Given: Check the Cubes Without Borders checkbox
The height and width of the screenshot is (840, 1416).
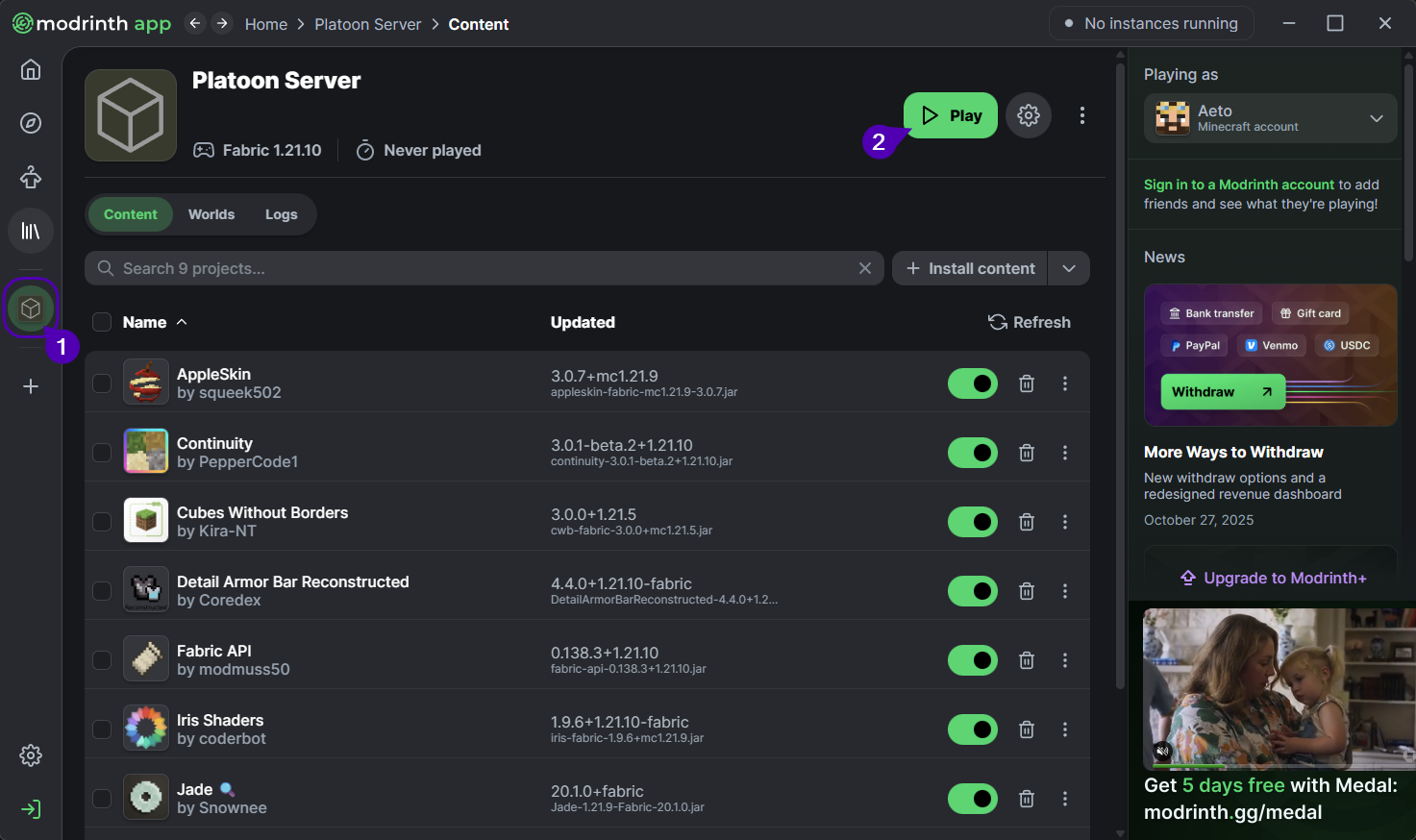Looking at the screenshot, I should pos(102,522).
